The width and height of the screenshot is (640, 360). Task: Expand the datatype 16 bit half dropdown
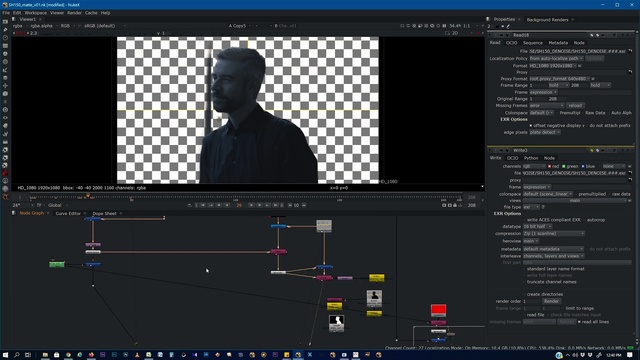click(538, 226)
